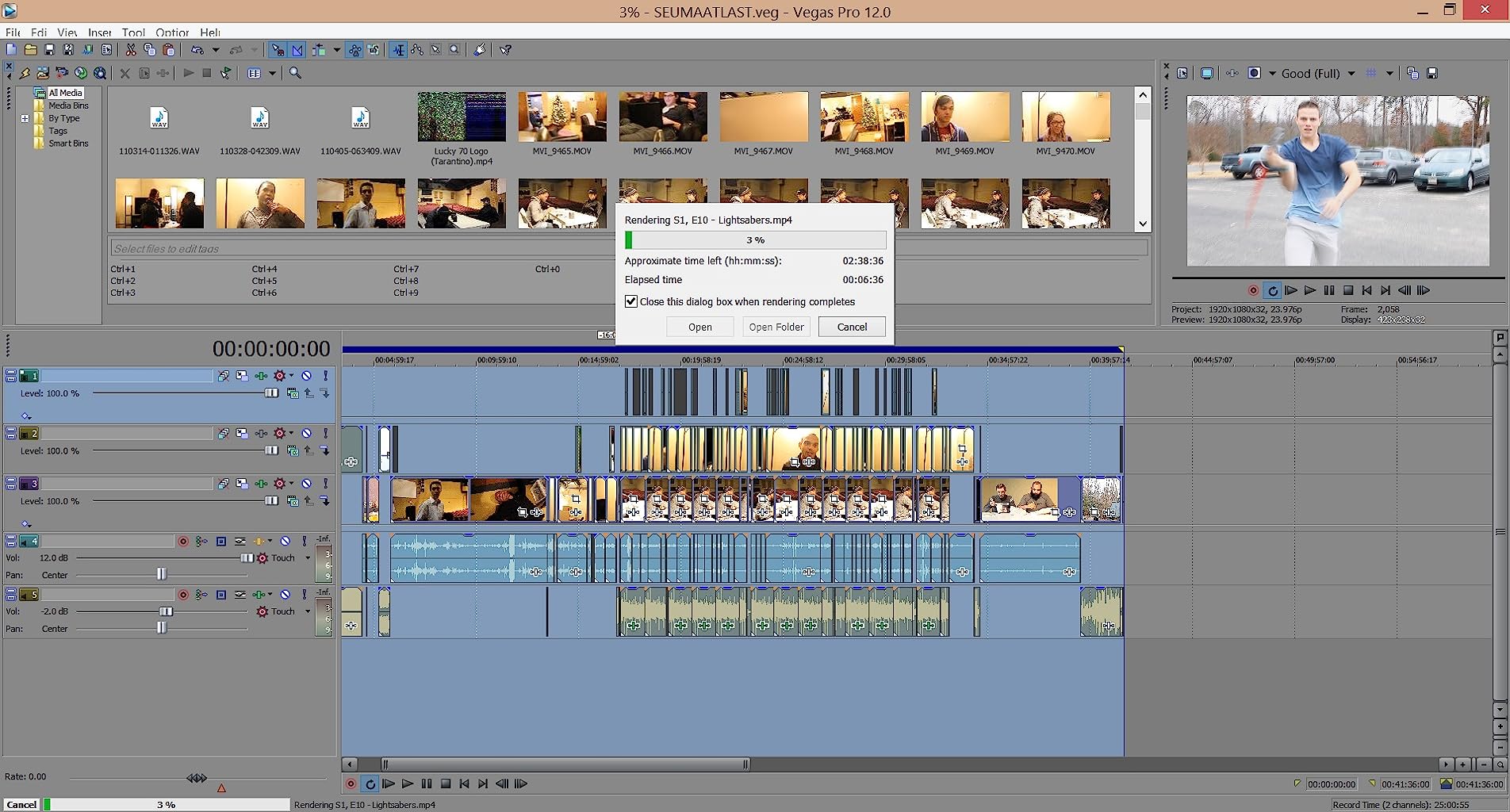Open the File menu
The image size is (1510, 812).
pyautogui.click(x=13, y=33)
